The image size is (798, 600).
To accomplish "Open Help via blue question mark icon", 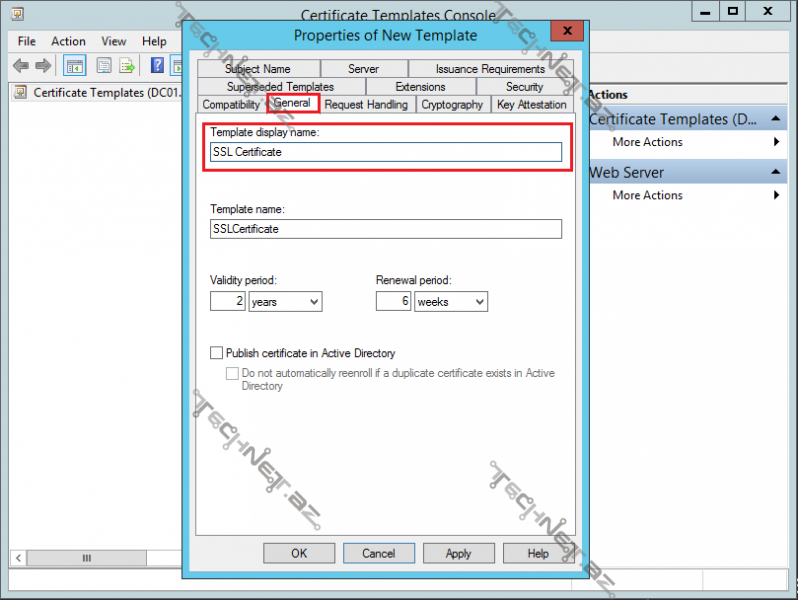I will tap(157, 66).
